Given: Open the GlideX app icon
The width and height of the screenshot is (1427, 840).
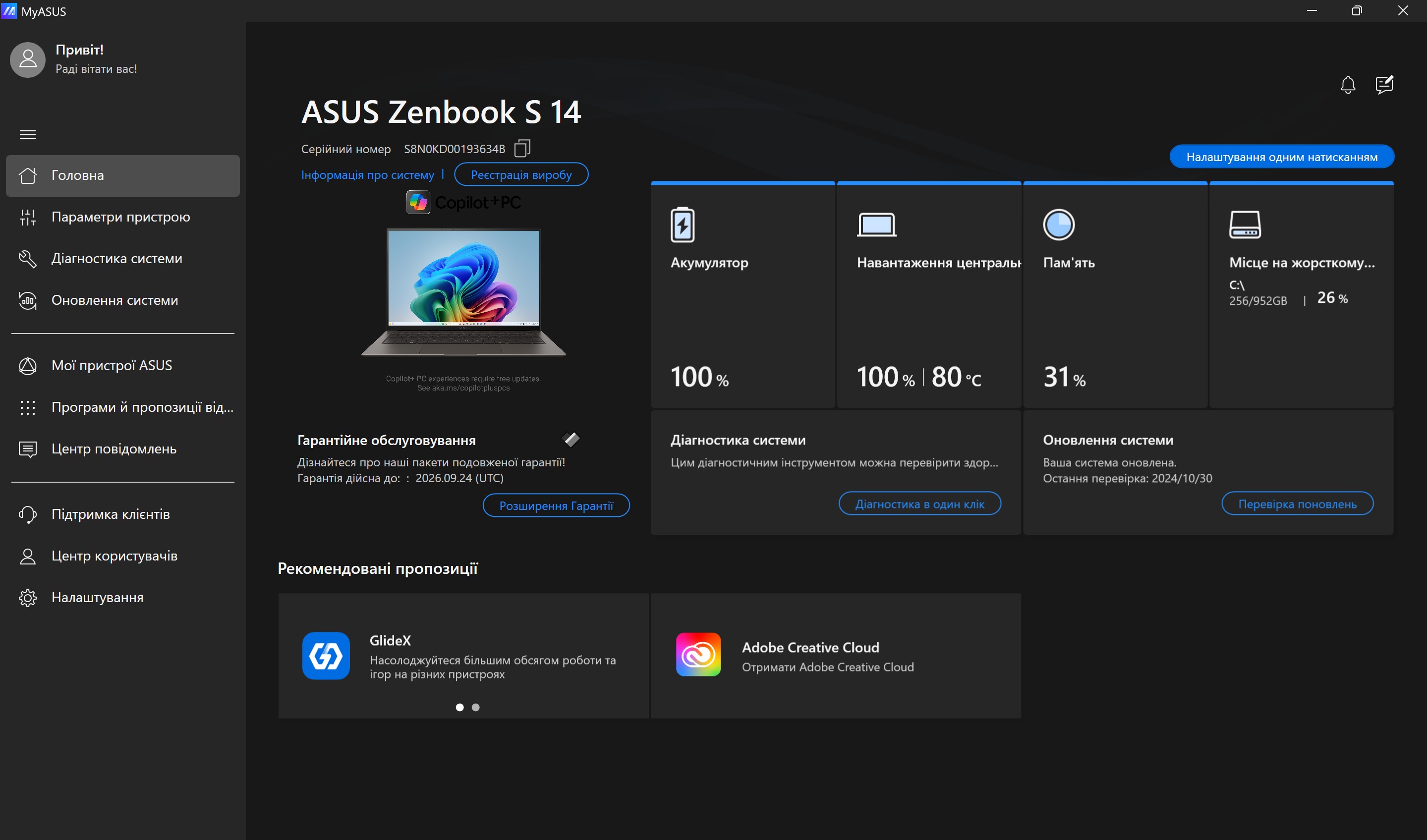Looking at the screenshot, I should [326, 656].
